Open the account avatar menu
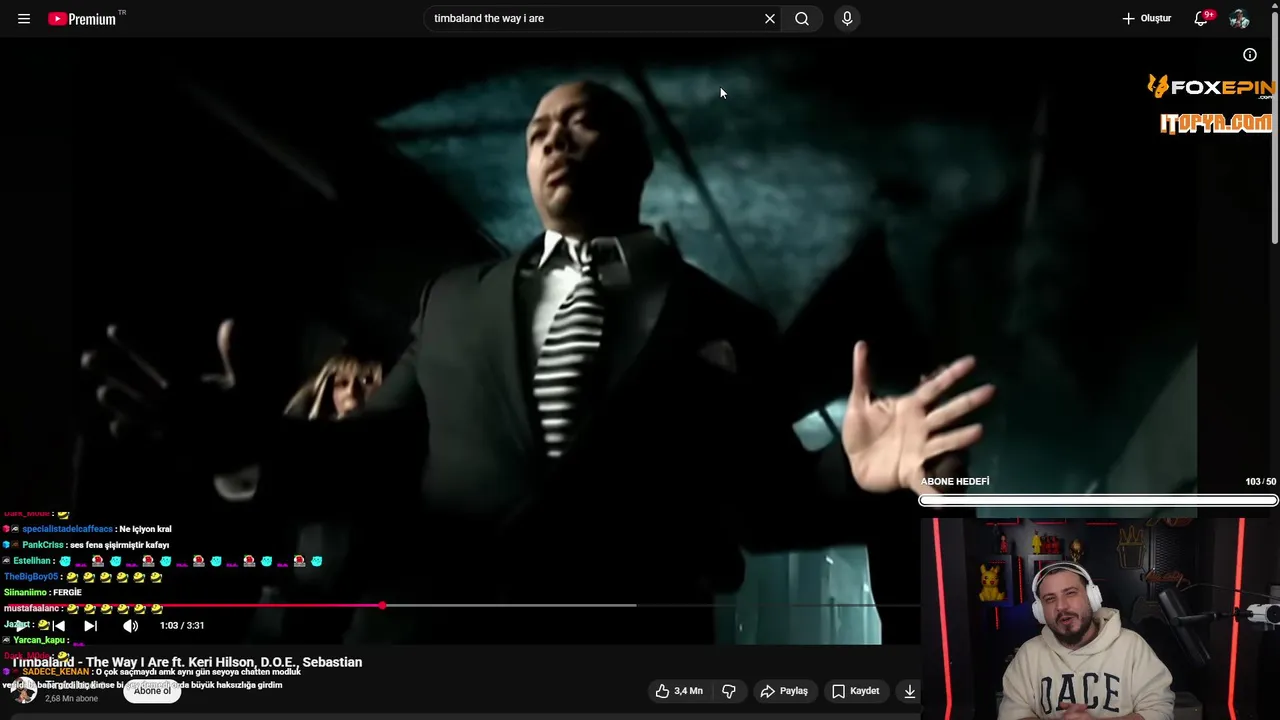The width and height of the screenshot is (1280, 720). coord(1239,19)
